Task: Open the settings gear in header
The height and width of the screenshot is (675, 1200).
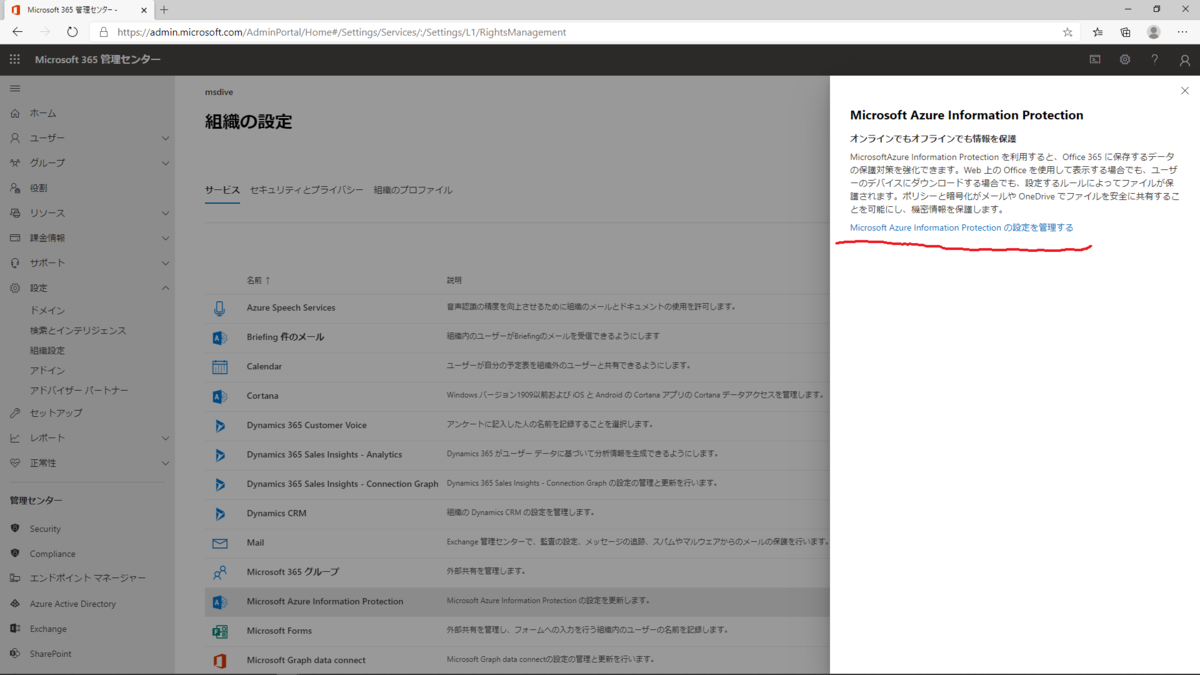Action: [1125, 60]
